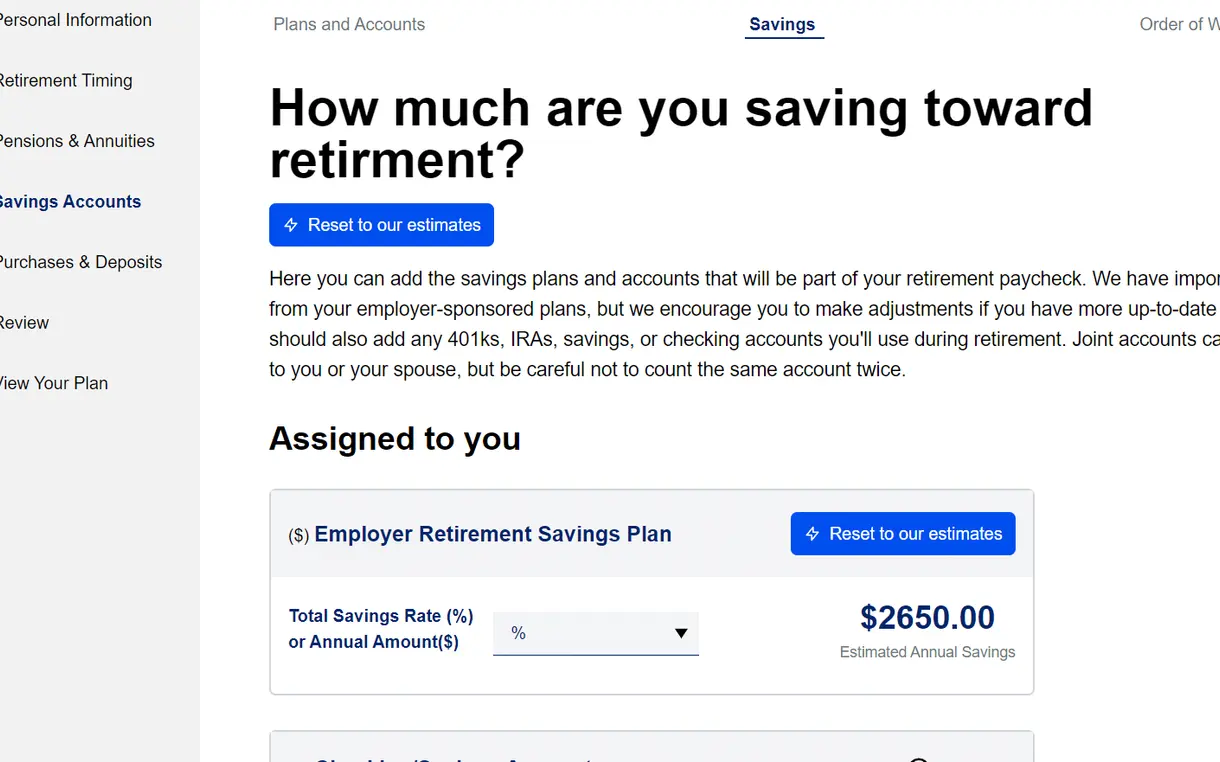Navigate to Pensions & Annuities
The image size is (1220, 762).
[77, 141]
